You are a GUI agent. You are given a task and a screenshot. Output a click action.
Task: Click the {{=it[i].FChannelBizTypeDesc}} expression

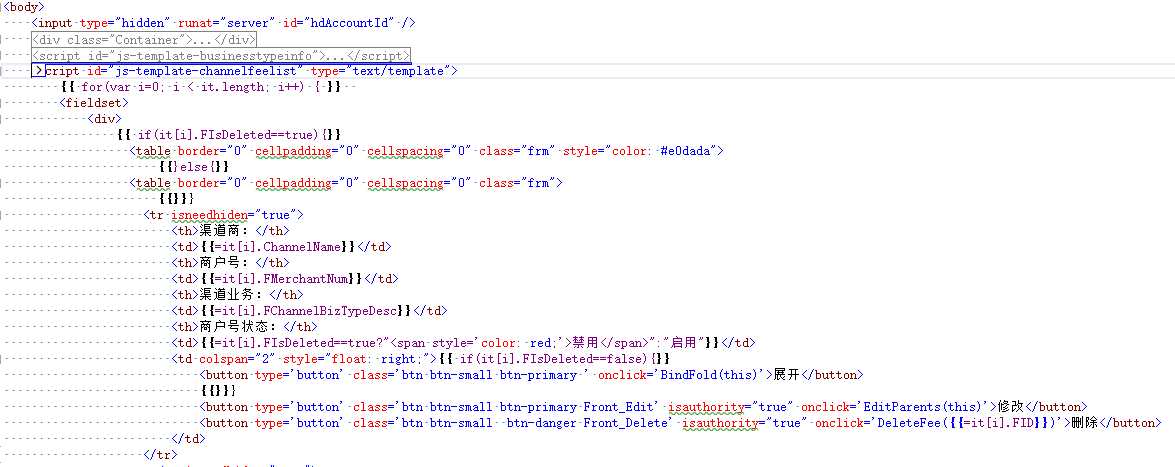(x=306, y=310)
